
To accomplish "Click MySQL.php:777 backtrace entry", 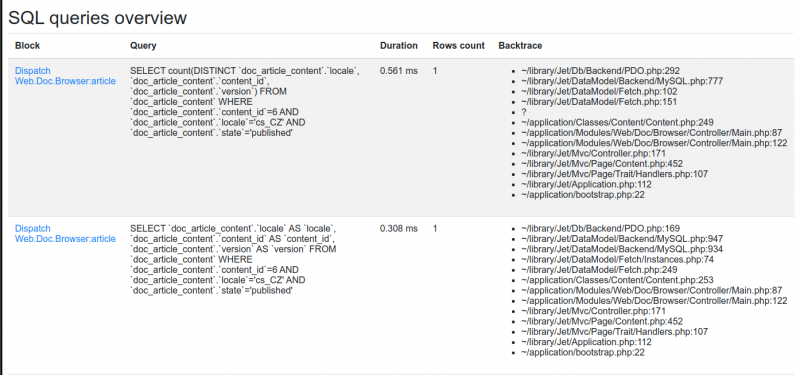I will pos(622,81).
